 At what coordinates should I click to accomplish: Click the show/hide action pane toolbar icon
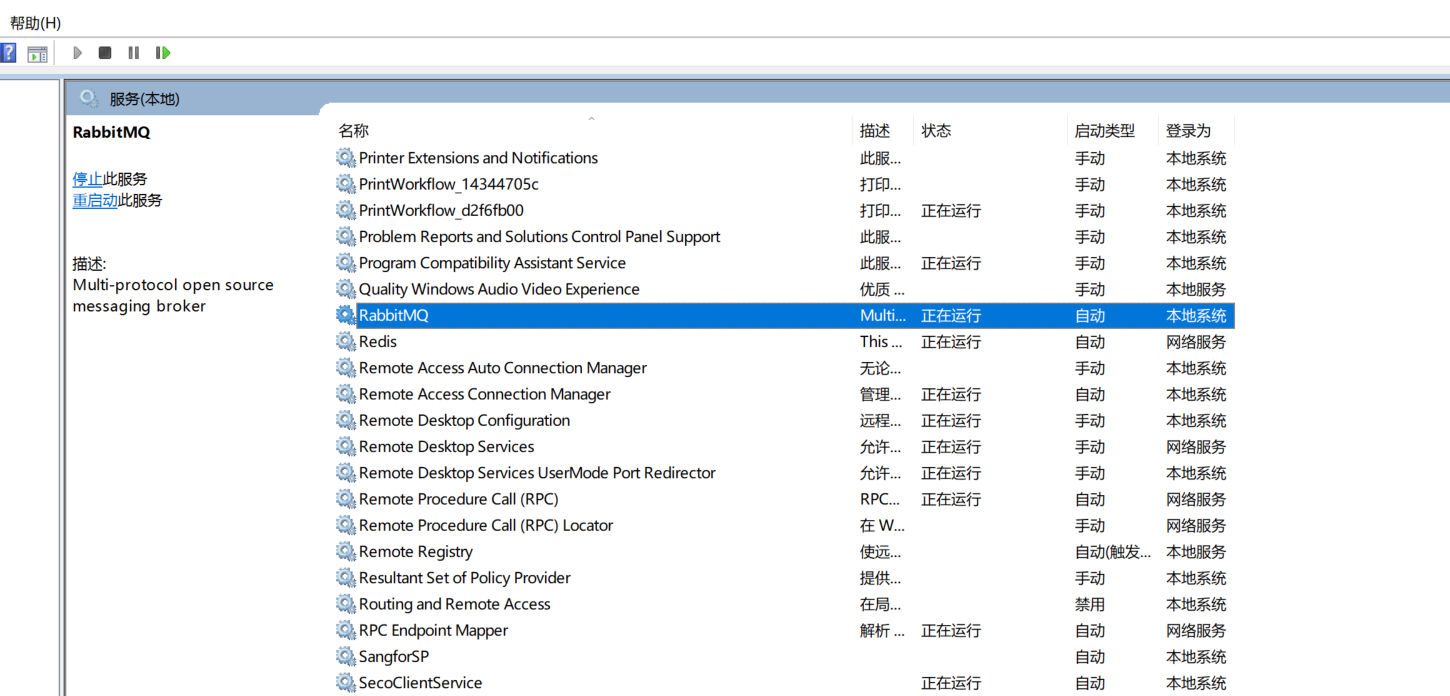click(x=37, y=54)
